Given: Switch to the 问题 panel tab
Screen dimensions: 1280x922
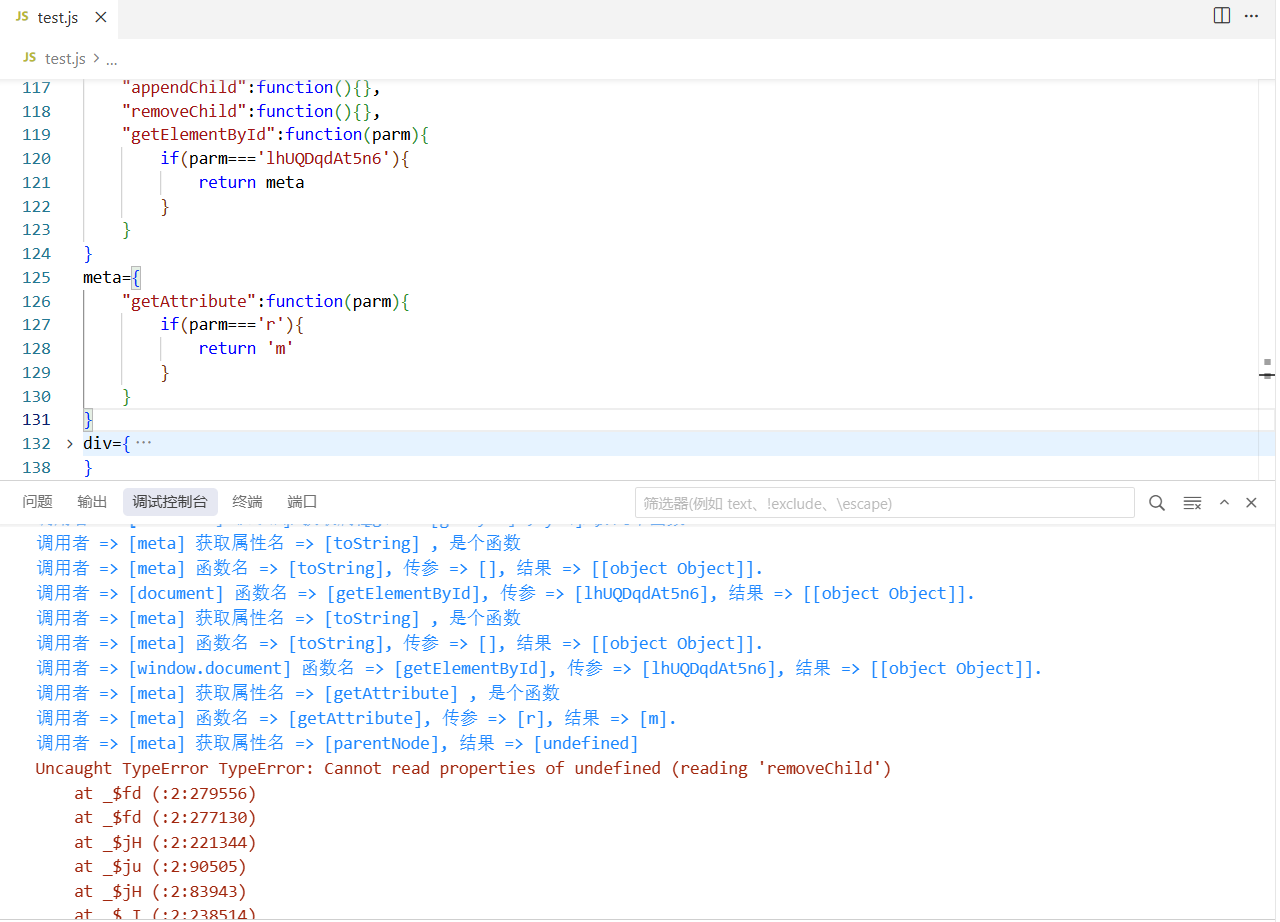Looking at the screenshot, I should tap(37, 502).
